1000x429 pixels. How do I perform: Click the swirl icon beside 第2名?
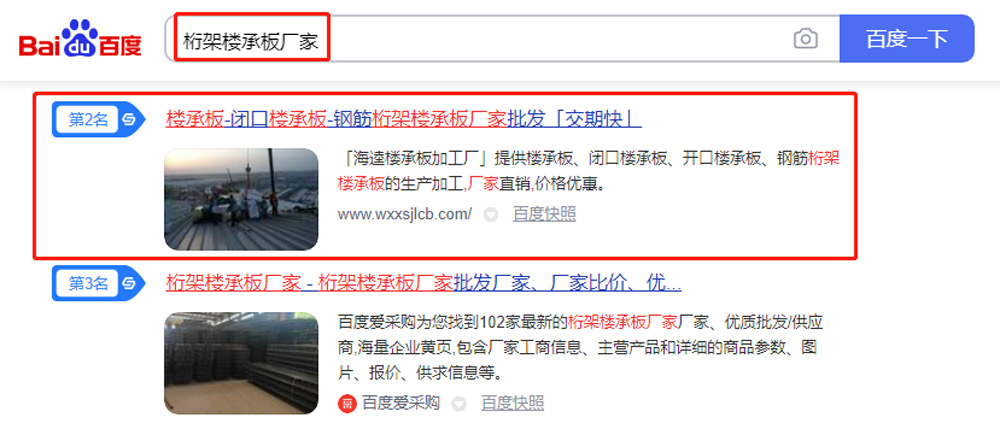coord(129,120)
